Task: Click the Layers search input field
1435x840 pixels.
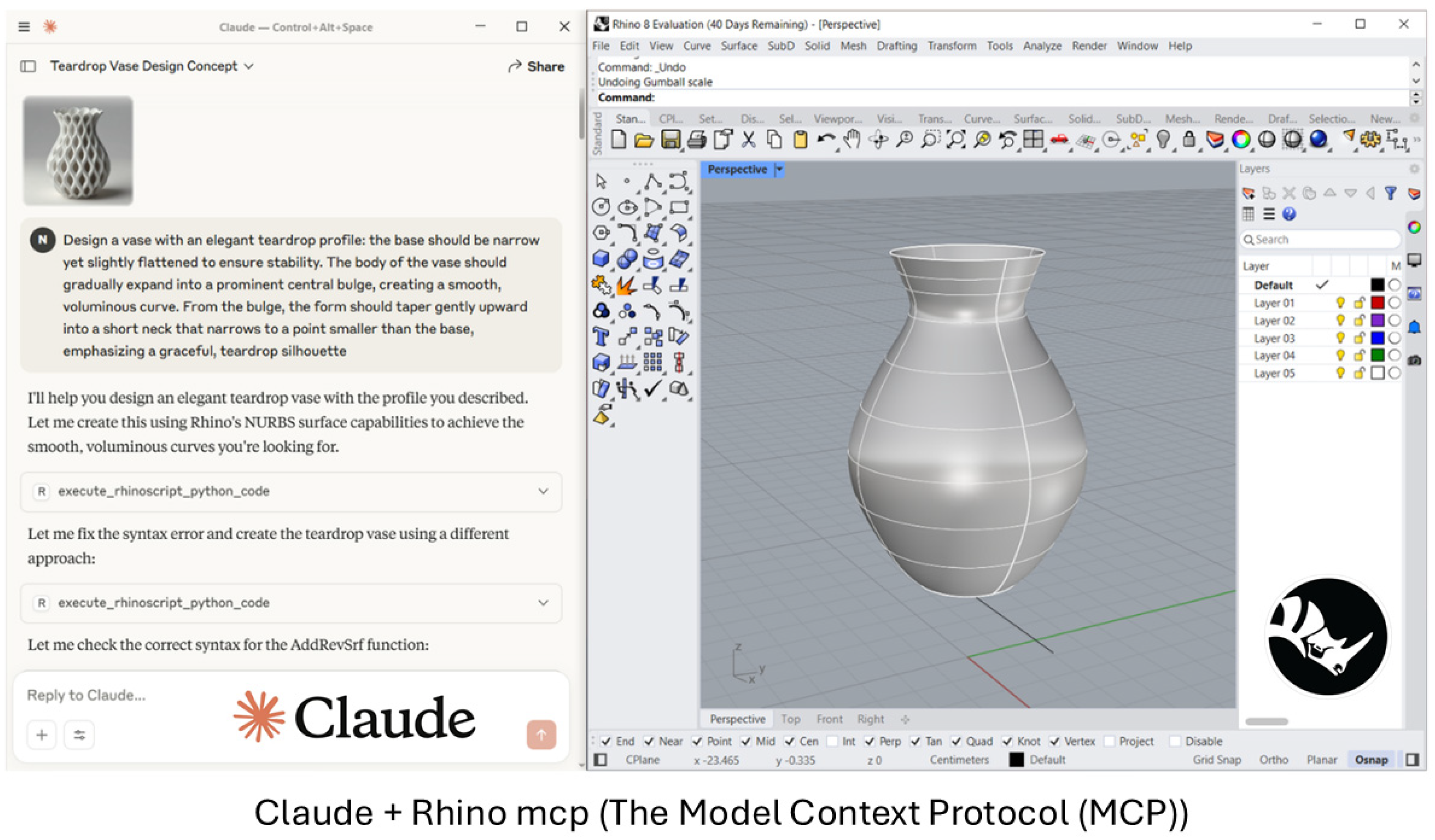Action: tap(1320, 239)
